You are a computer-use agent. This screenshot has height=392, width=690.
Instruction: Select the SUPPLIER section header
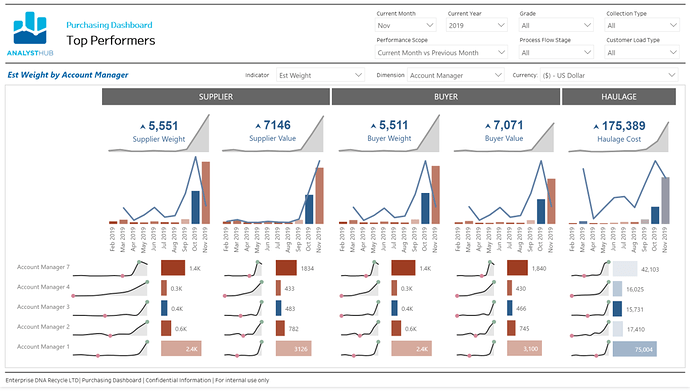point(216,97)
